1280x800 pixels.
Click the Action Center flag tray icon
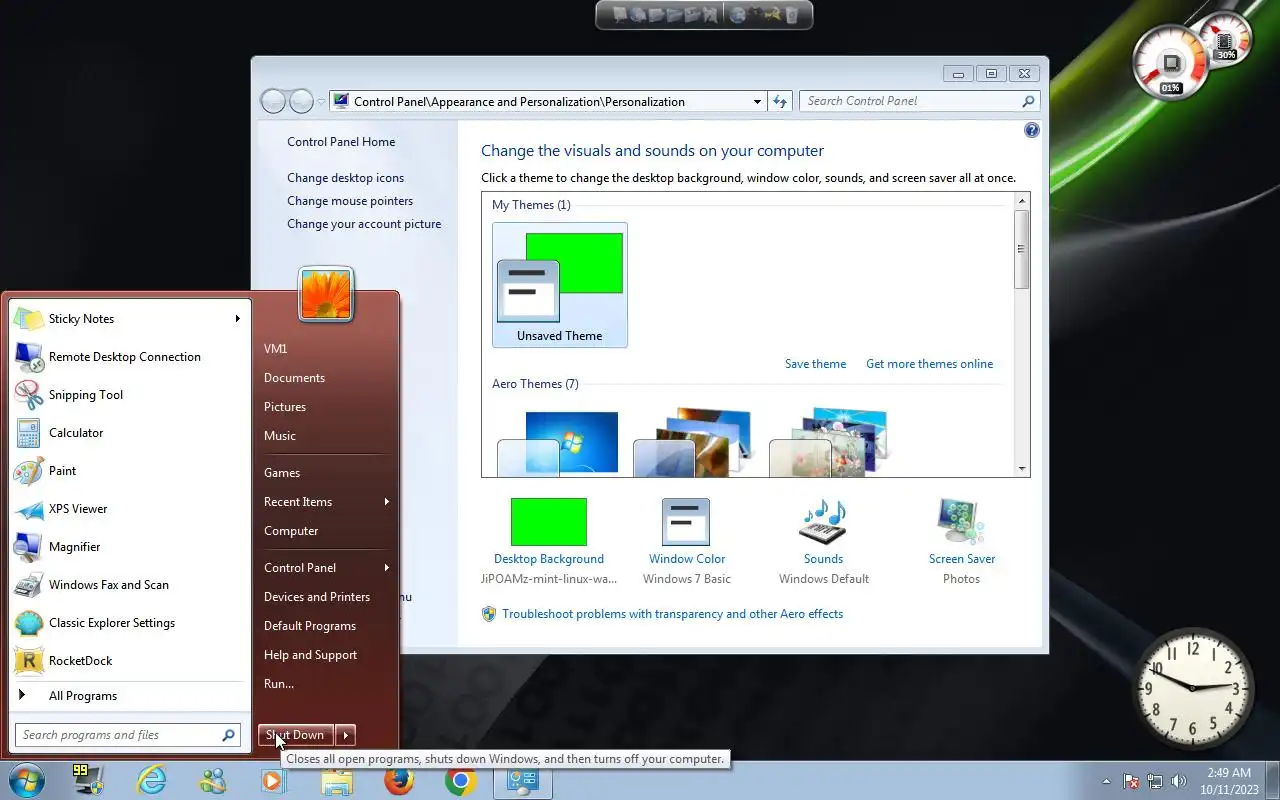pos(1131,781)
